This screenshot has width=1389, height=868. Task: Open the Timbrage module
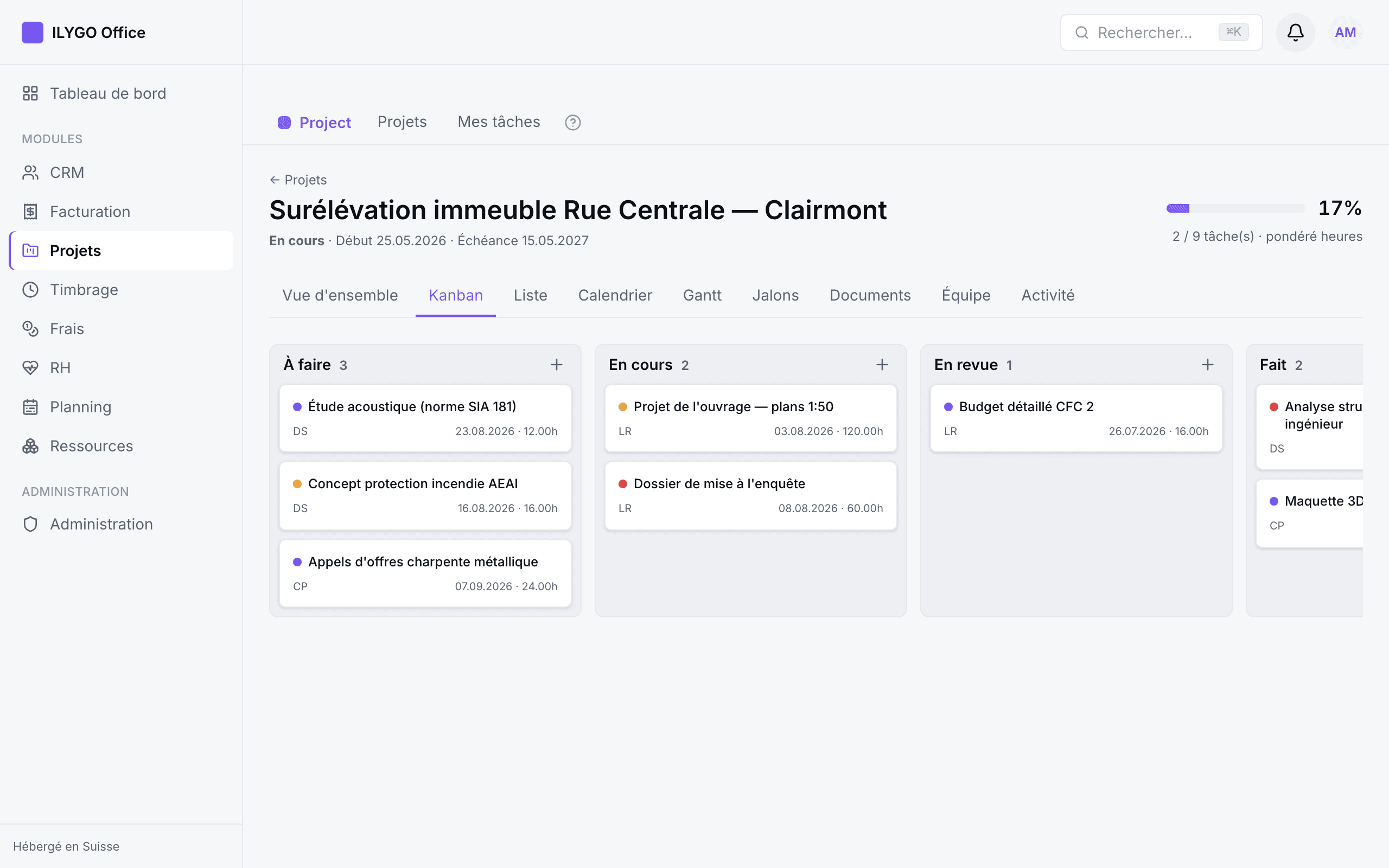point(121,290)
